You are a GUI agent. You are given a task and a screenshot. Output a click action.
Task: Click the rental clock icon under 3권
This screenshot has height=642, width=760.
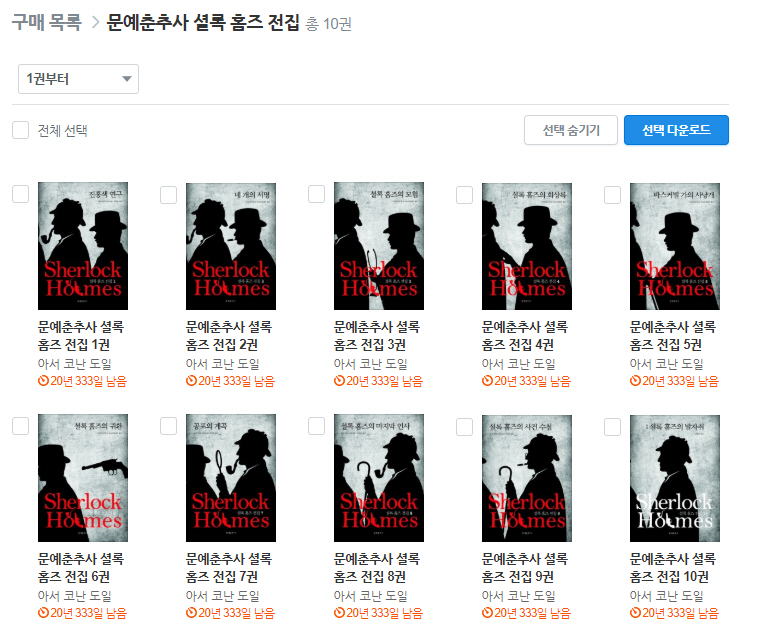coord(339,381)
